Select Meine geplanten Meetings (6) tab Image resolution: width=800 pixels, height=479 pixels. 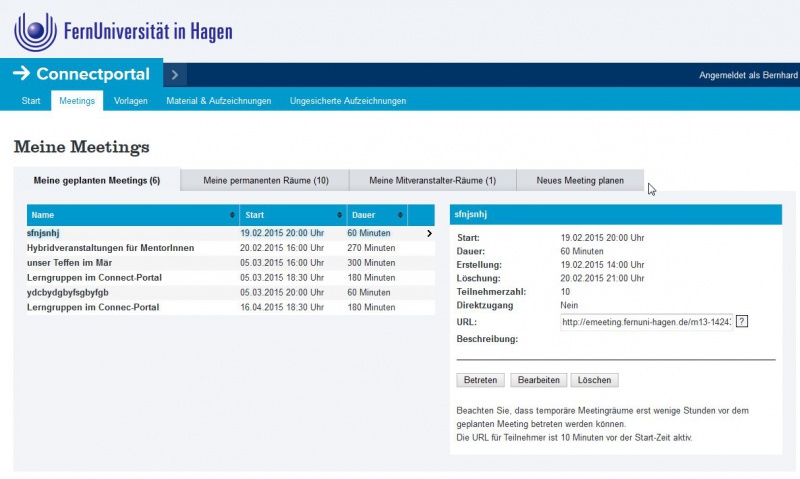(x=97, y=181)
